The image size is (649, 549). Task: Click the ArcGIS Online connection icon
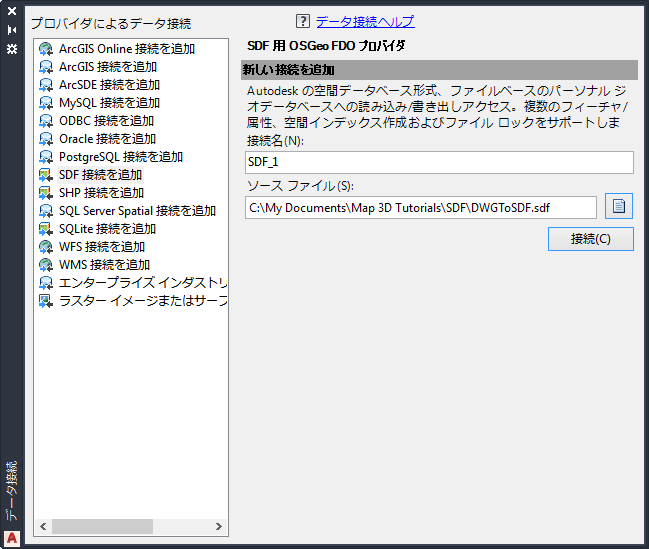(46, 49)
